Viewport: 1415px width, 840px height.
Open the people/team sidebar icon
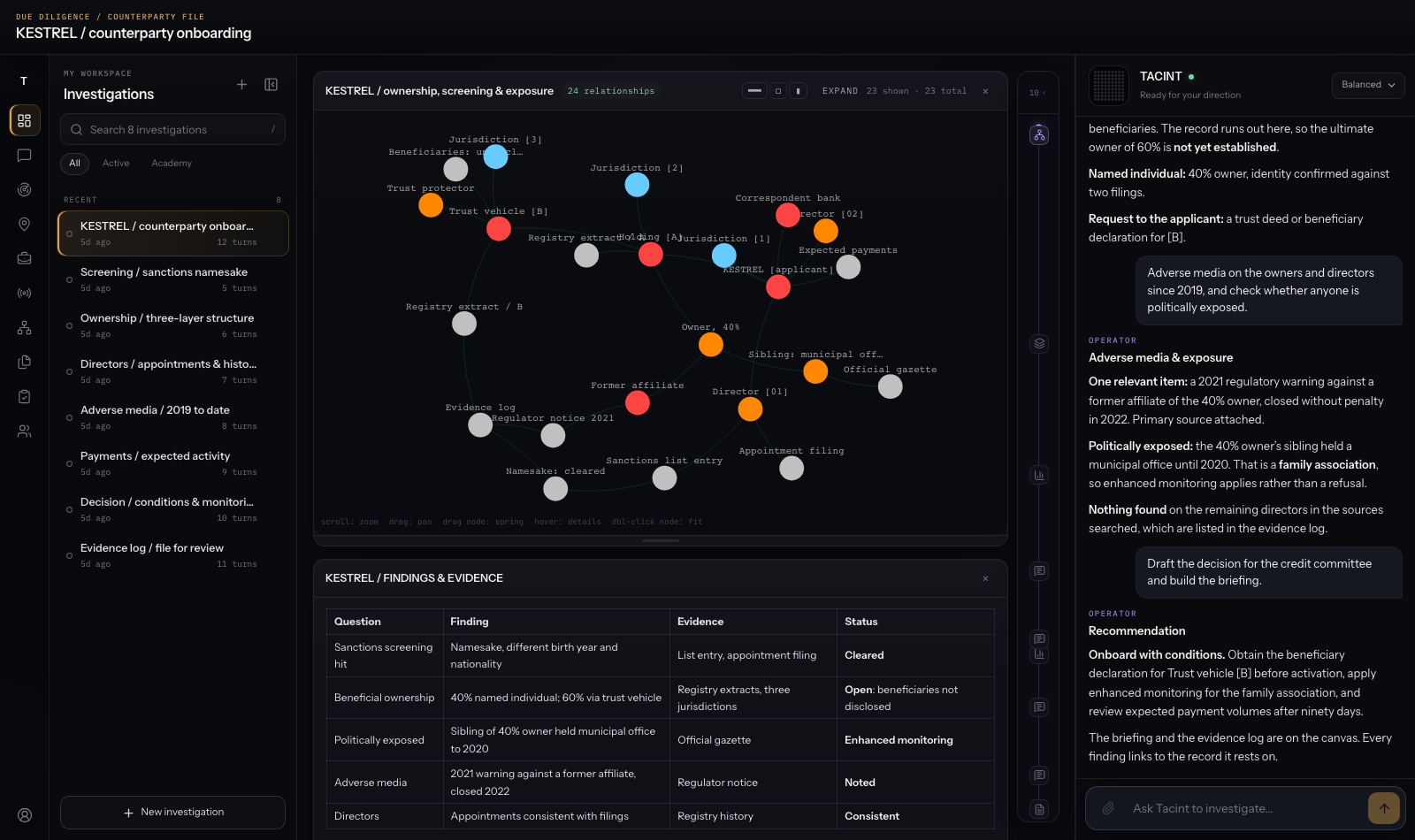point(25,431)
